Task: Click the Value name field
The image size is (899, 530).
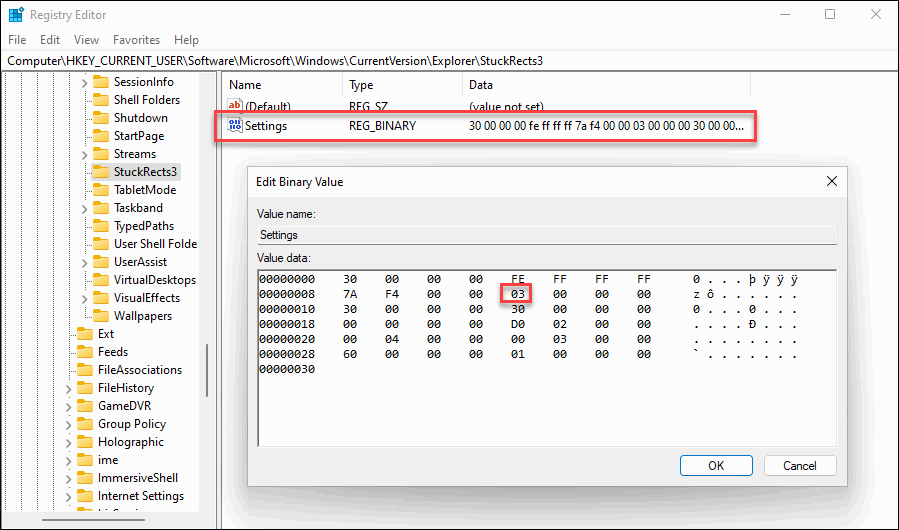Action: tap(547, 235)
